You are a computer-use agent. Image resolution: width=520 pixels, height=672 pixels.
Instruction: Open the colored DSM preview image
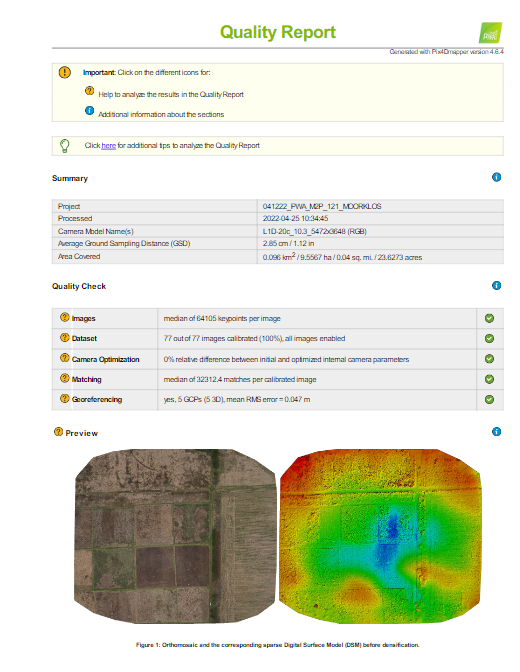380,536
